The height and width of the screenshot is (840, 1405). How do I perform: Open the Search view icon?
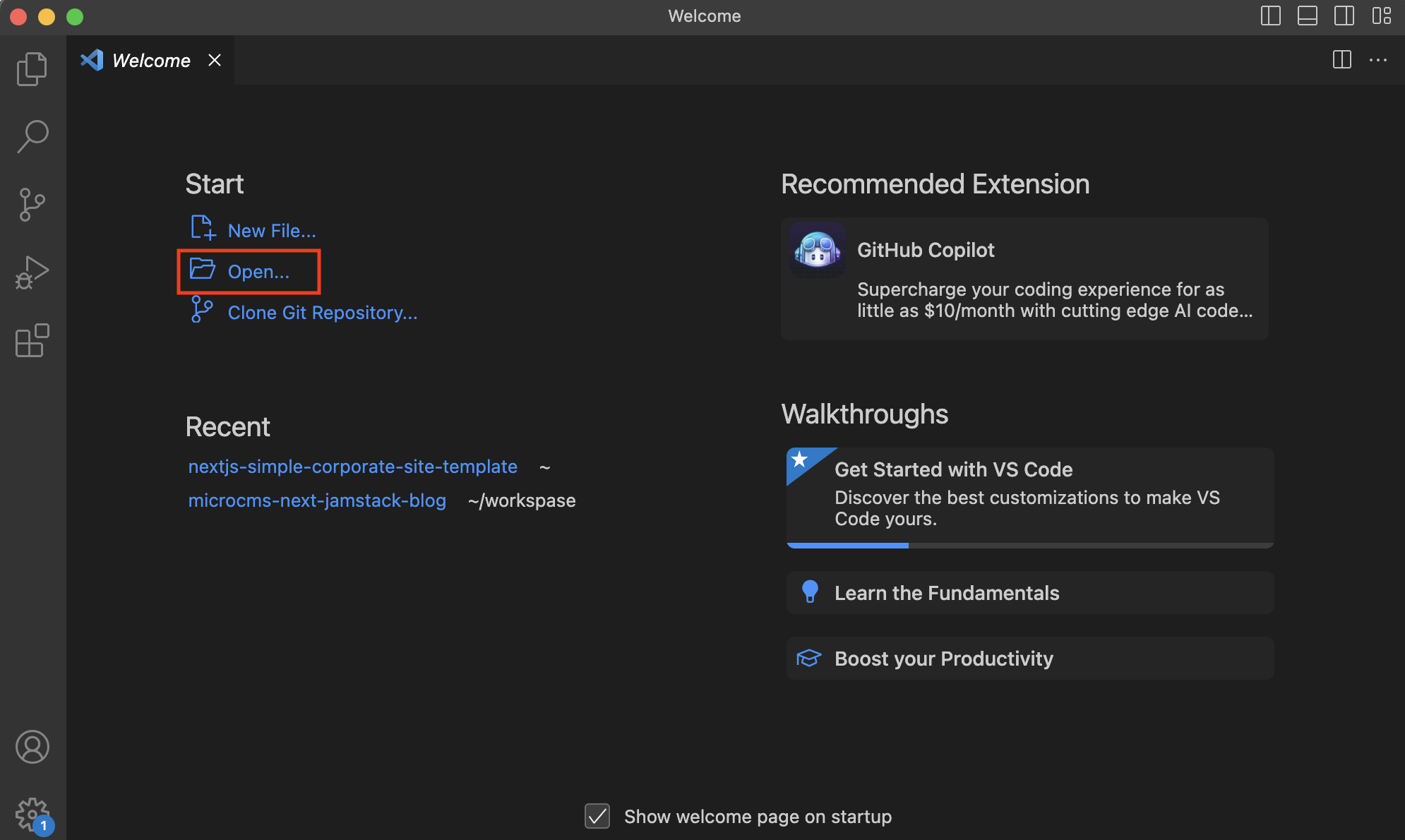[32, 136]
